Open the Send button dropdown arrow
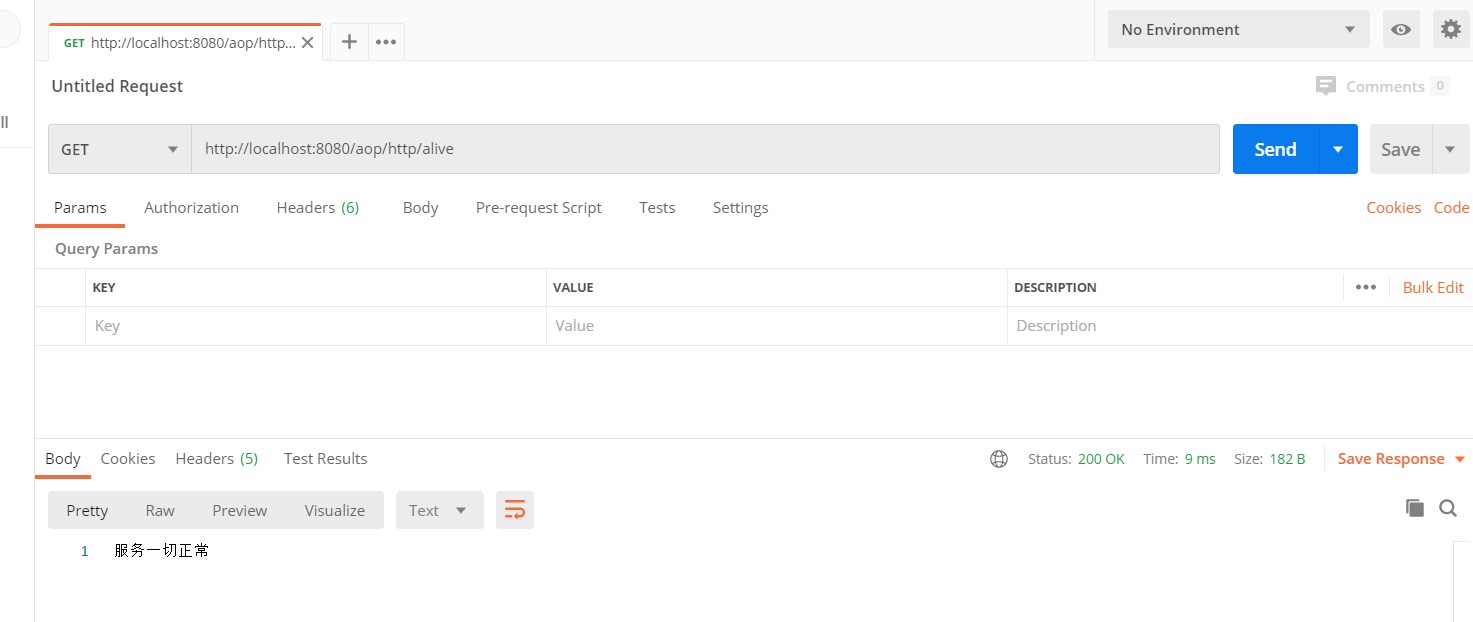Screen dimensions: 1473x622 pyautogui.click(x=1338, y=149)
